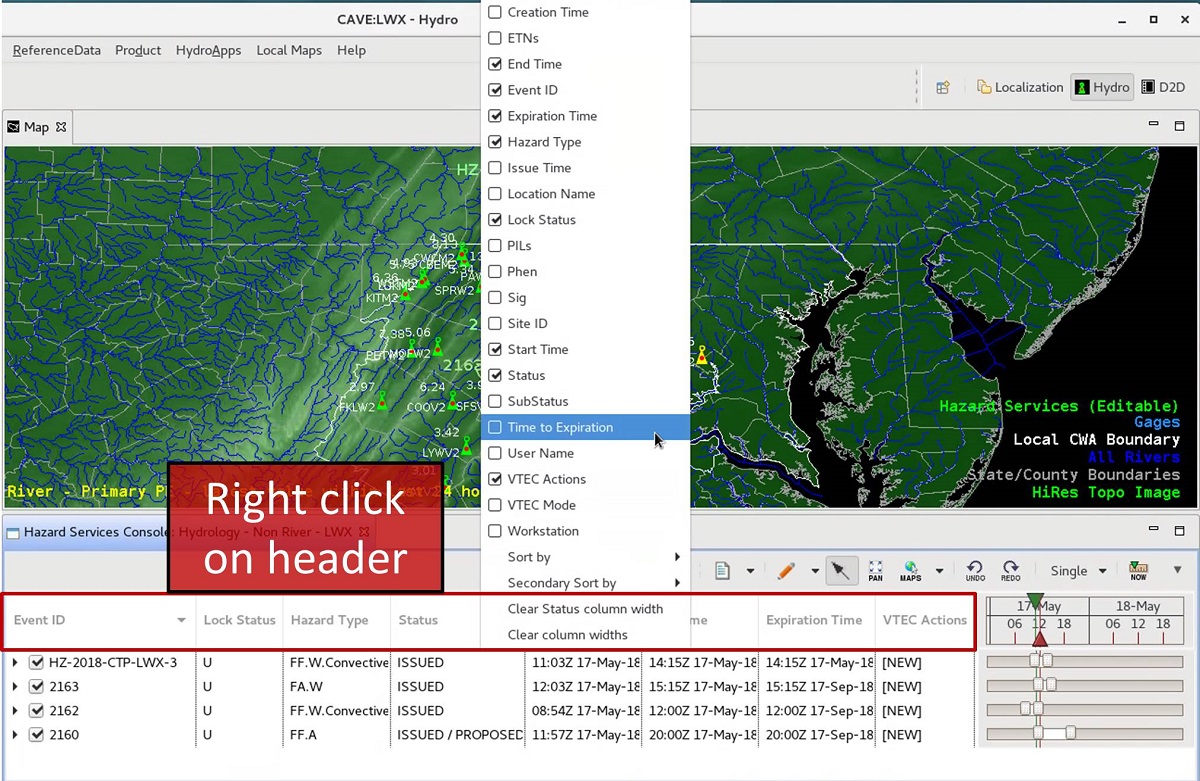The image size is (1200, 781).
Task: Click the product document icon in console toolbar
Action: click(723, 571)
